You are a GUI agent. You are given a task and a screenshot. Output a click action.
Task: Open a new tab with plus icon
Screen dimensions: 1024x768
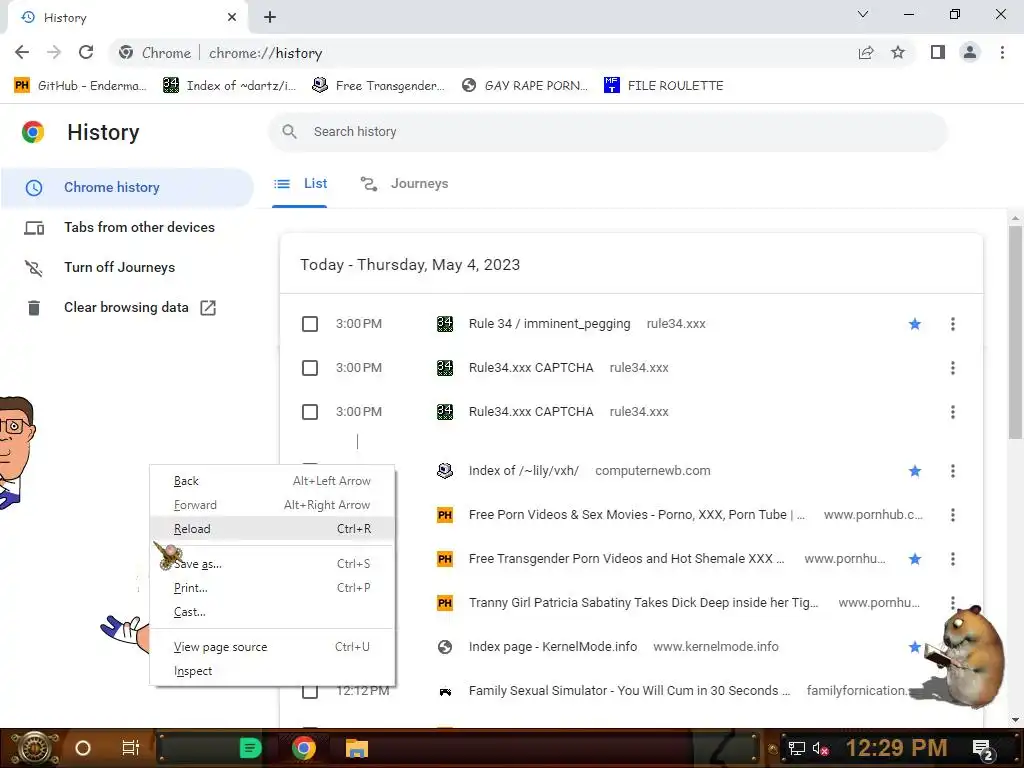pyautogui.click(x=270, y=17)
